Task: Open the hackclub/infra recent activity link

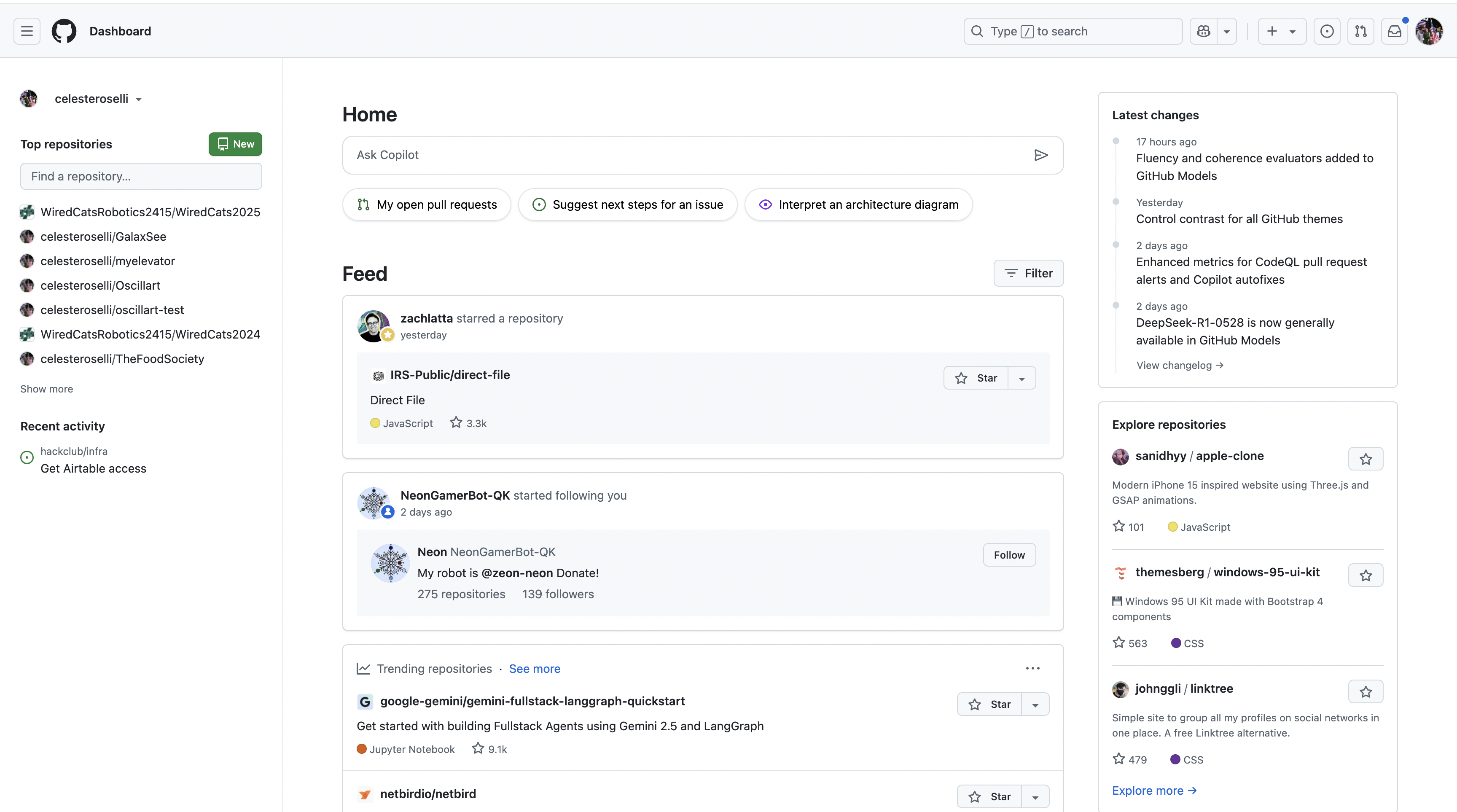Action: point(74,451)
